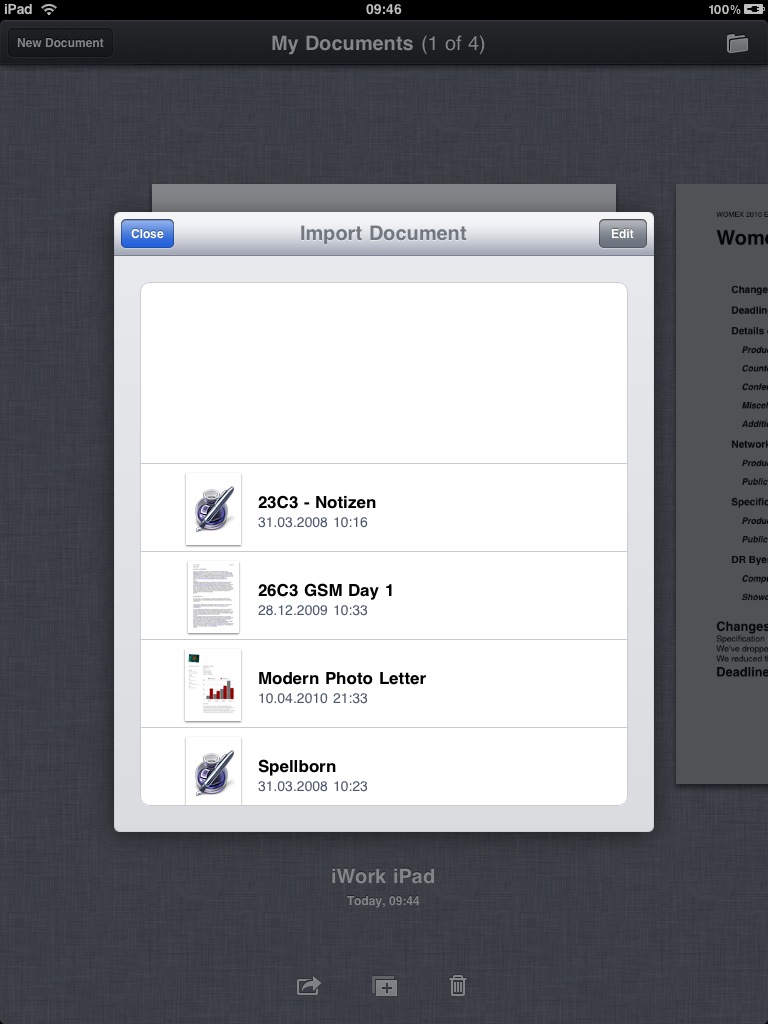
Task: Pick the Spellborn document name
Action: [x=296, y=766]
